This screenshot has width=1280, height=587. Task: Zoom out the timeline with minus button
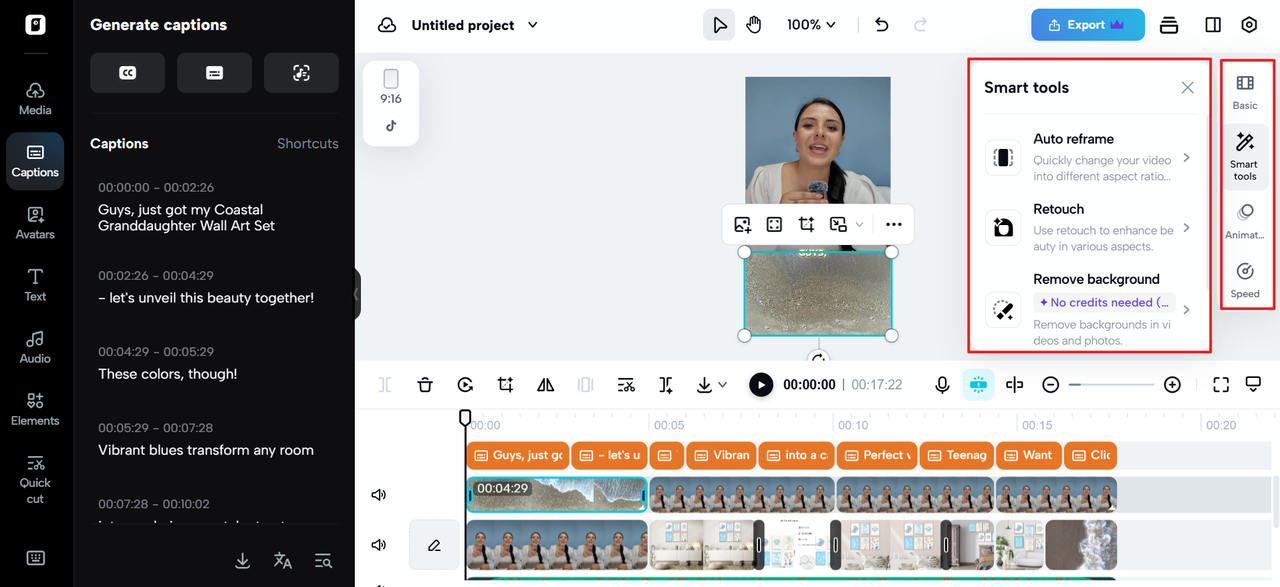pos(1051,385)
